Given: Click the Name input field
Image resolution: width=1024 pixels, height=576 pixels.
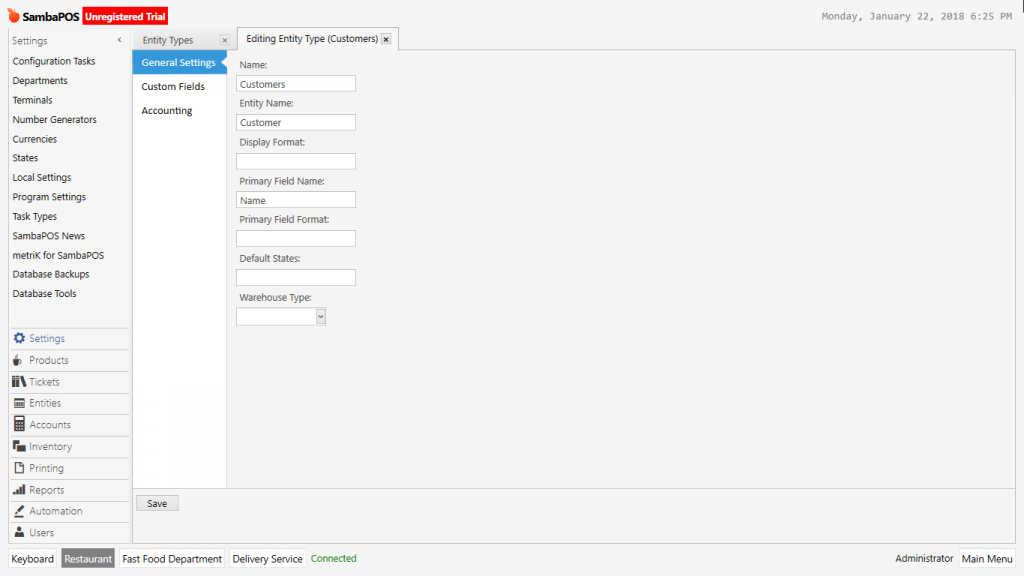Looking at the screenshot, I should point(296,84).
